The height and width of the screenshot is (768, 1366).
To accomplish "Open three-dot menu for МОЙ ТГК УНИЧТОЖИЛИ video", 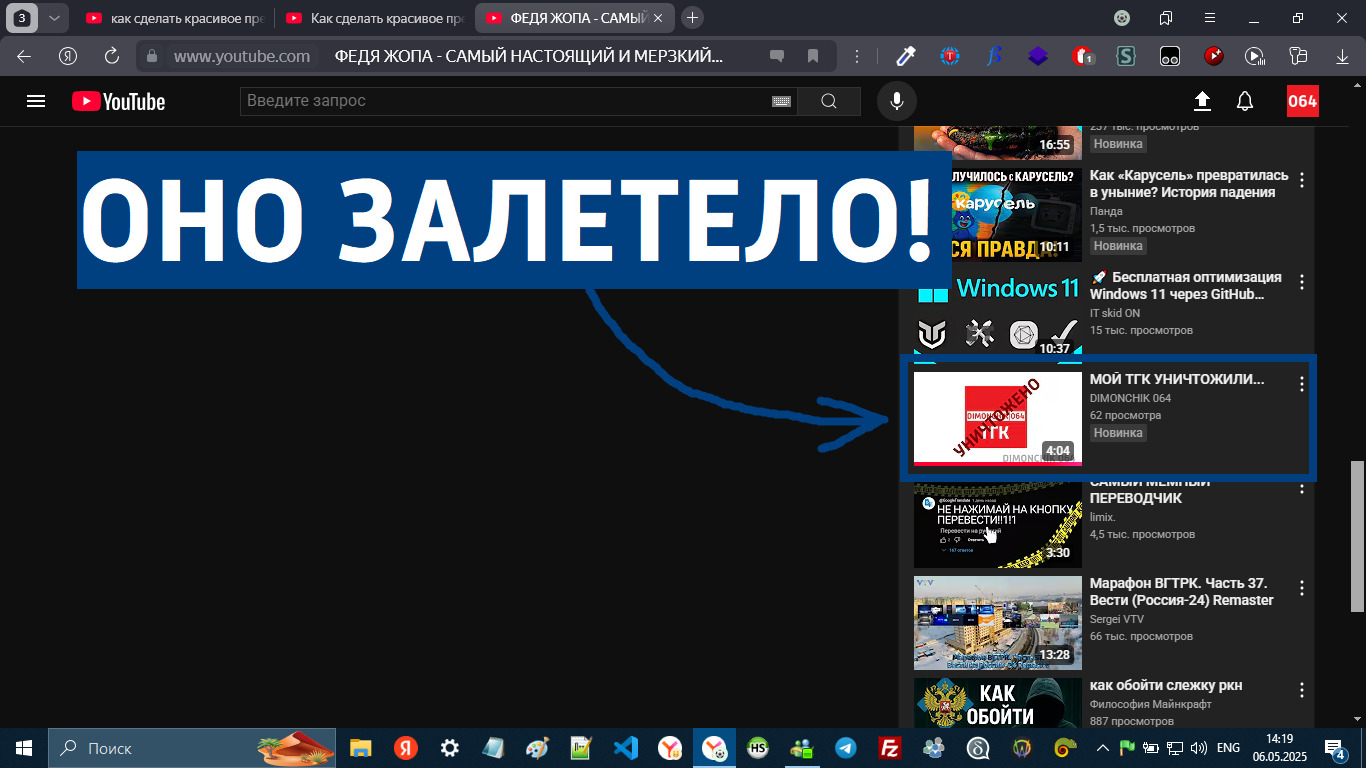I will (x=1301, y=384).
